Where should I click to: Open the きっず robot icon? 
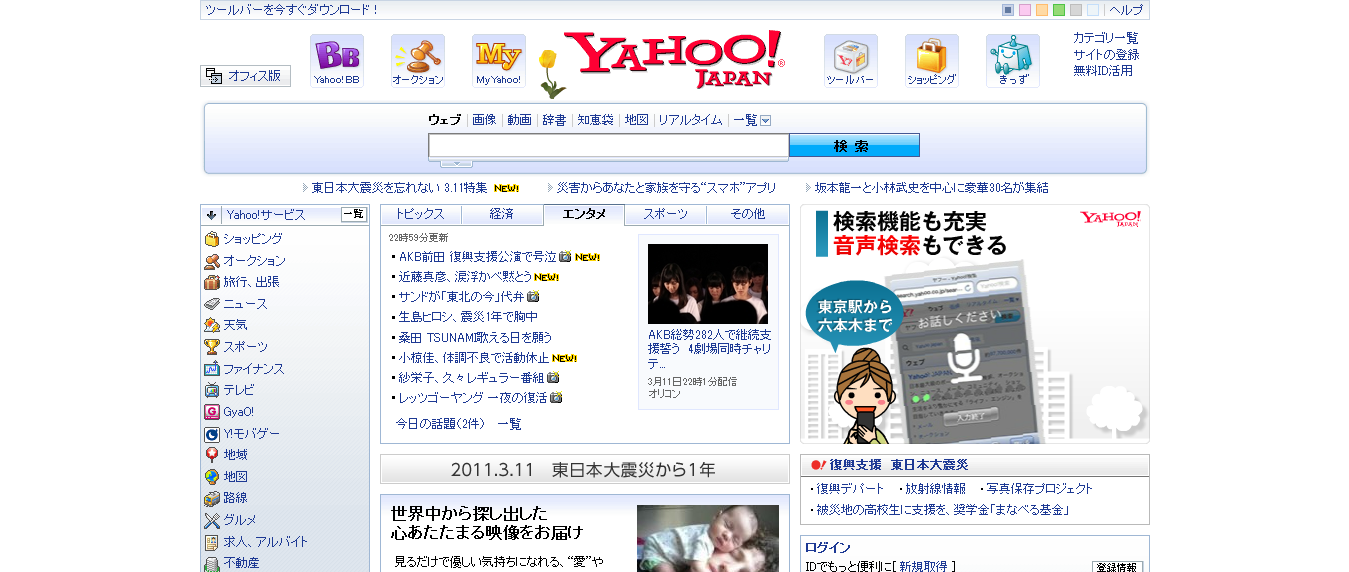(x=1012, y=60)
